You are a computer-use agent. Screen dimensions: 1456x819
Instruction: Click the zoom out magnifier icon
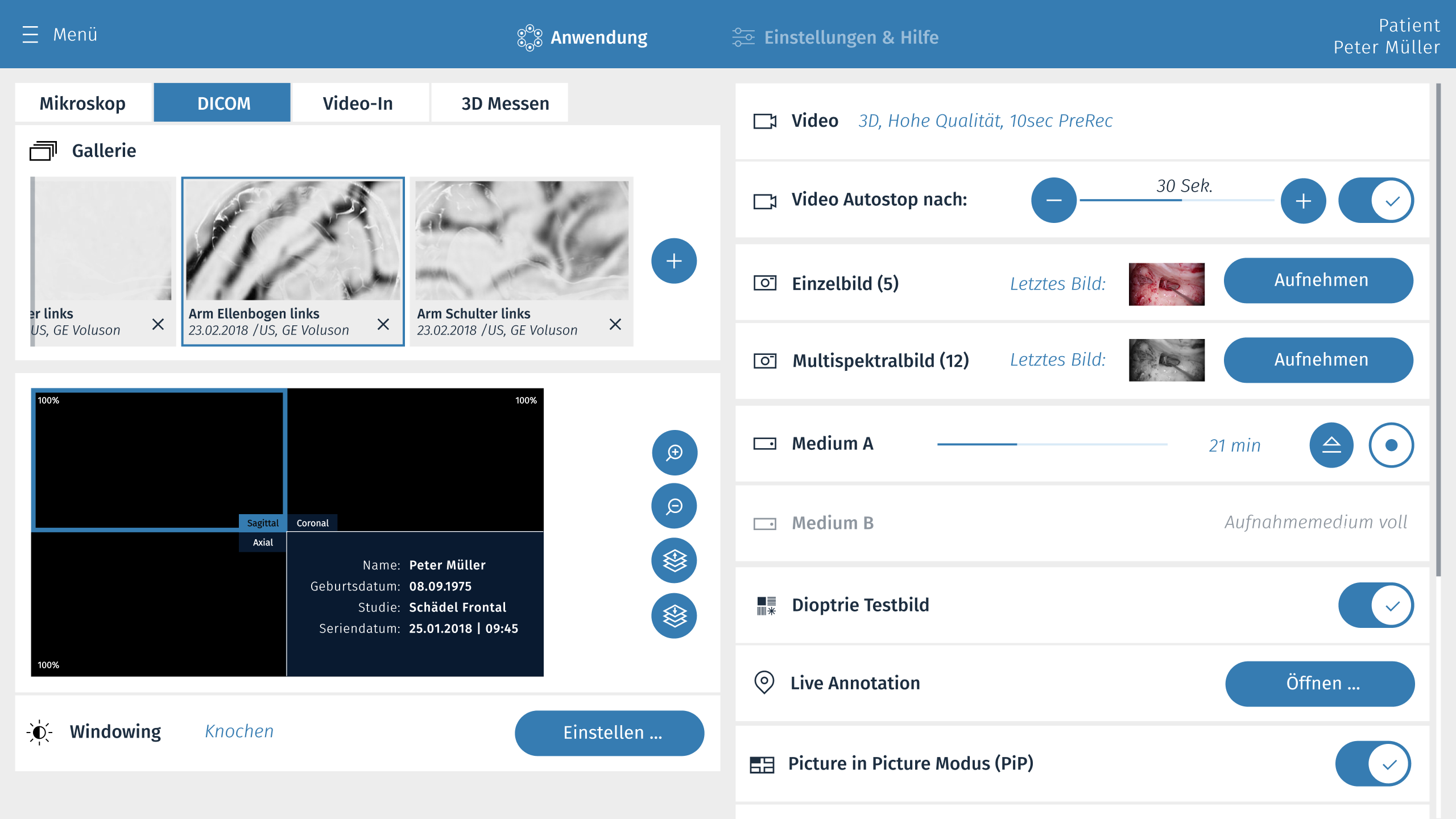tap(674, 506)
